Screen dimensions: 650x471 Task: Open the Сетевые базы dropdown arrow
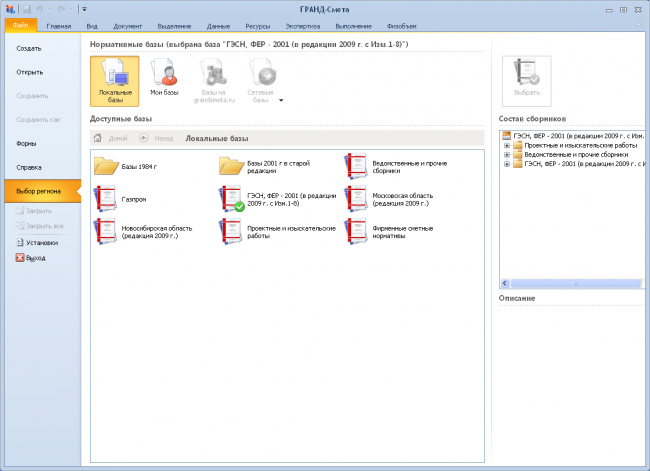click(281, 100)
